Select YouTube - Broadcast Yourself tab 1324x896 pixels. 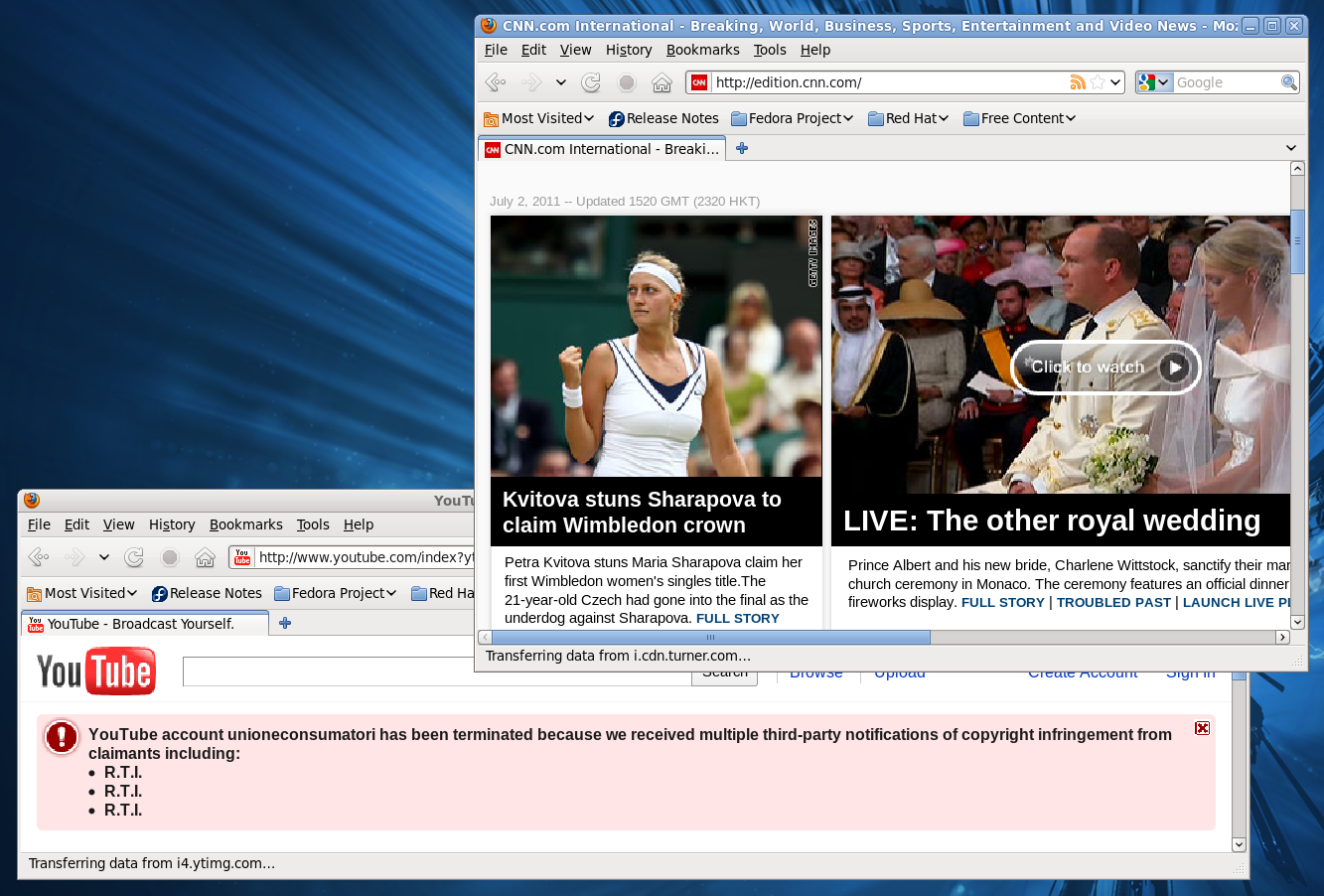point(145,624)
